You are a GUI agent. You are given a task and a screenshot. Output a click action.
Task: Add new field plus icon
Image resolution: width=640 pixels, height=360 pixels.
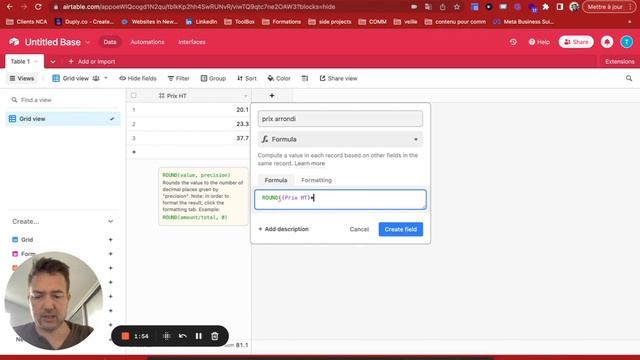tap(272, 96)
